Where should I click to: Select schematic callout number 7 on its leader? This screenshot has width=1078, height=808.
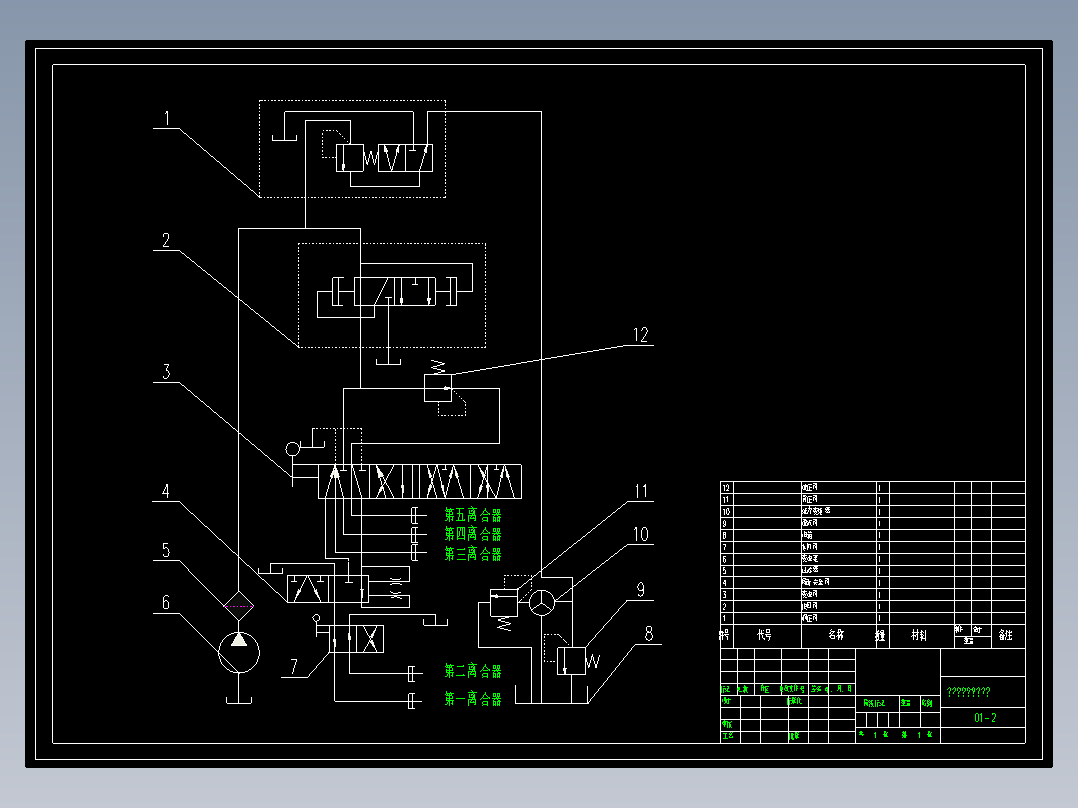point(294,667)
